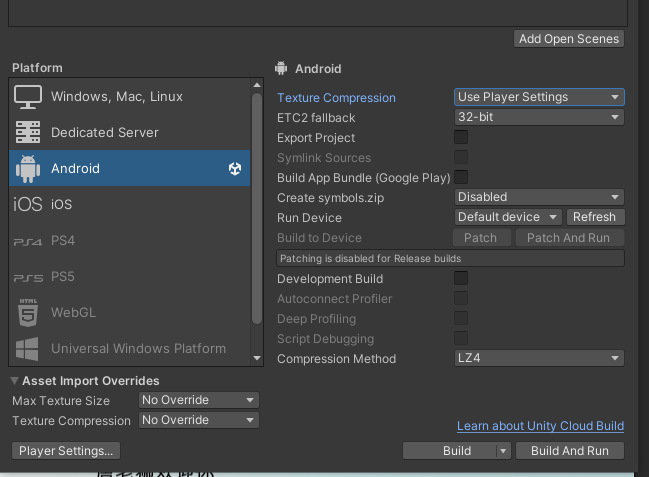Image resolution: width=649 pixels, height=477 pixels.
Task: Toggle the Symlink Sources checkbox
Action: pyautogui.click(x=461, y=157)
